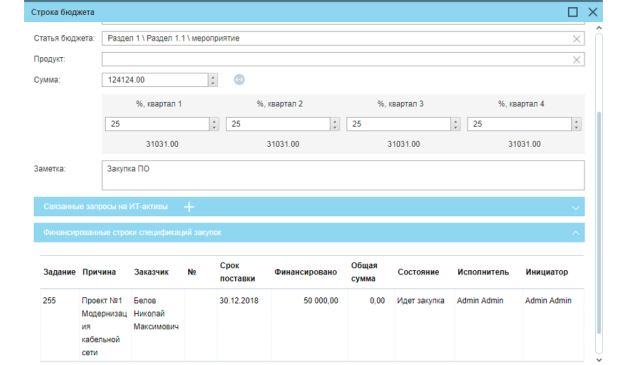Clear the Статья бюджета field with its X
The image size is (627, 365).
point(576,39)
